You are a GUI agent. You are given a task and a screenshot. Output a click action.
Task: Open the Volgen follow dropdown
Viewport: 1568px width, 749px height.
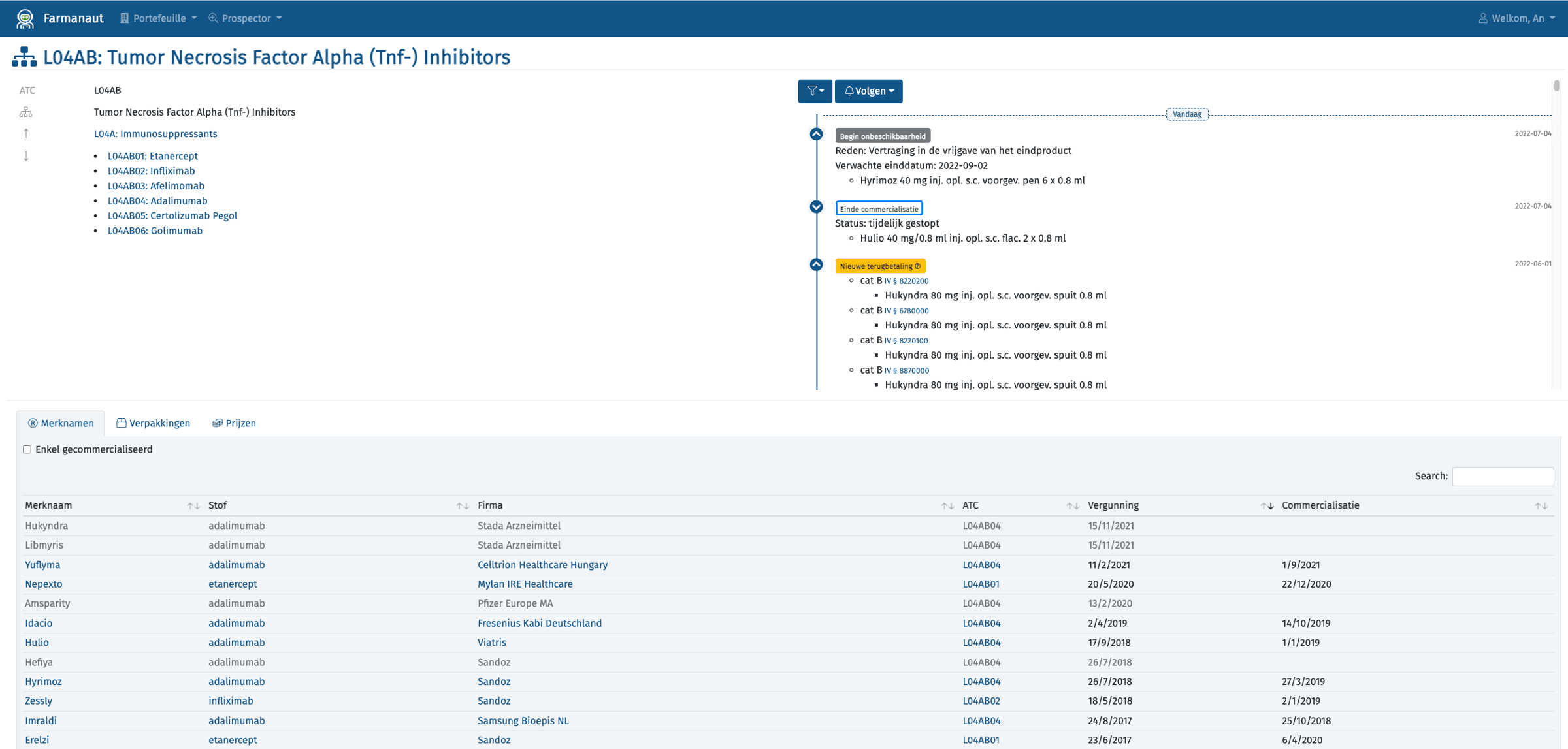[869, 91]
